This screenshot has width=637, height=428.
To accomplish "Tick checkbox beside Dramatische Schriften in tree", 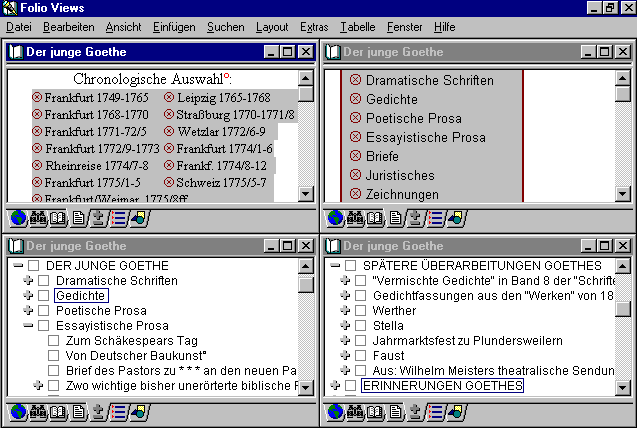I will pos(43,281).
